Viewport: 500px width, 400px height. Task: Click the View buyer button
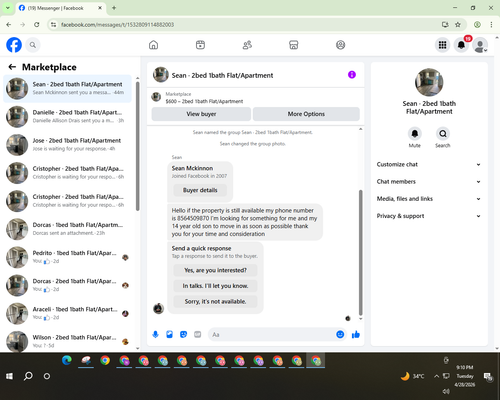point(201,114)
